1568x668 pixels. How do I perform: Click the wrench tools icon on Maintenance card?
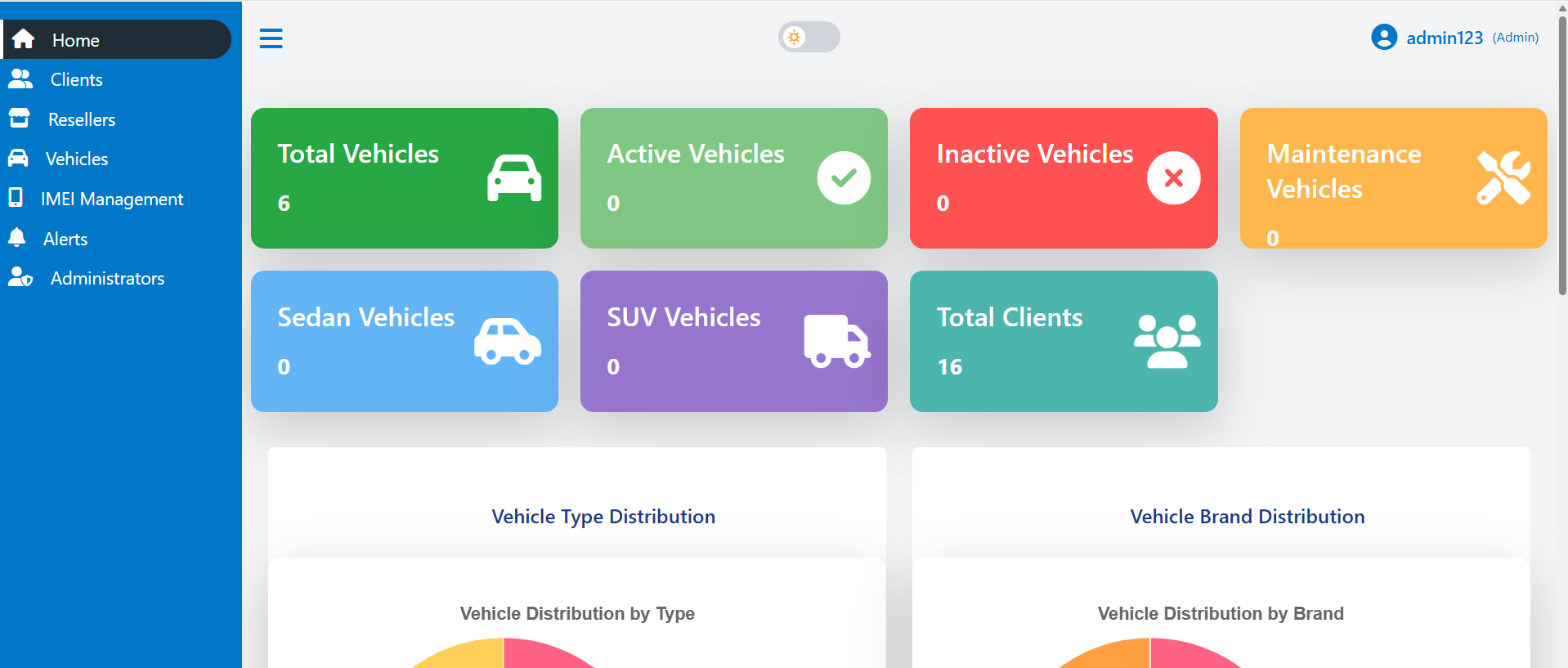click(1503, 177)
